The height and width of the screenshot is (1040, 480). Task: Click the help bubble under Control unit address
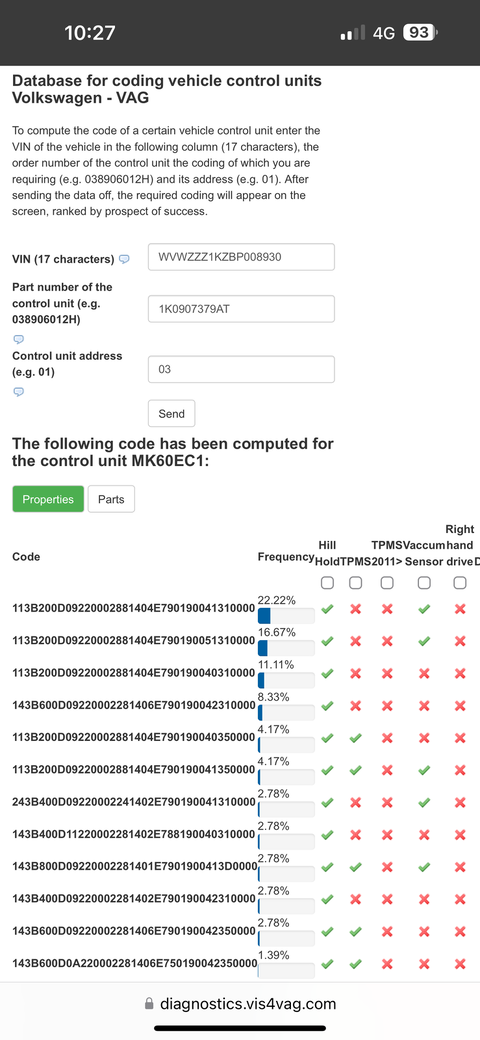pyautogui.click(x=19, y=391)
